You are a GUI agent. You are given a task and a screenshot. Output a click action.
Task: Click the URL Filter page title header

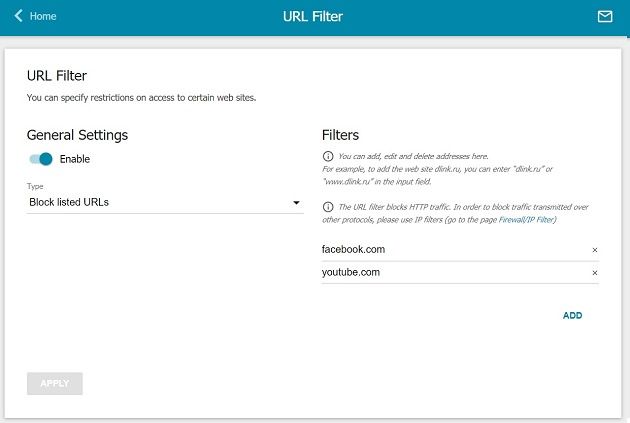click(313, 16)
